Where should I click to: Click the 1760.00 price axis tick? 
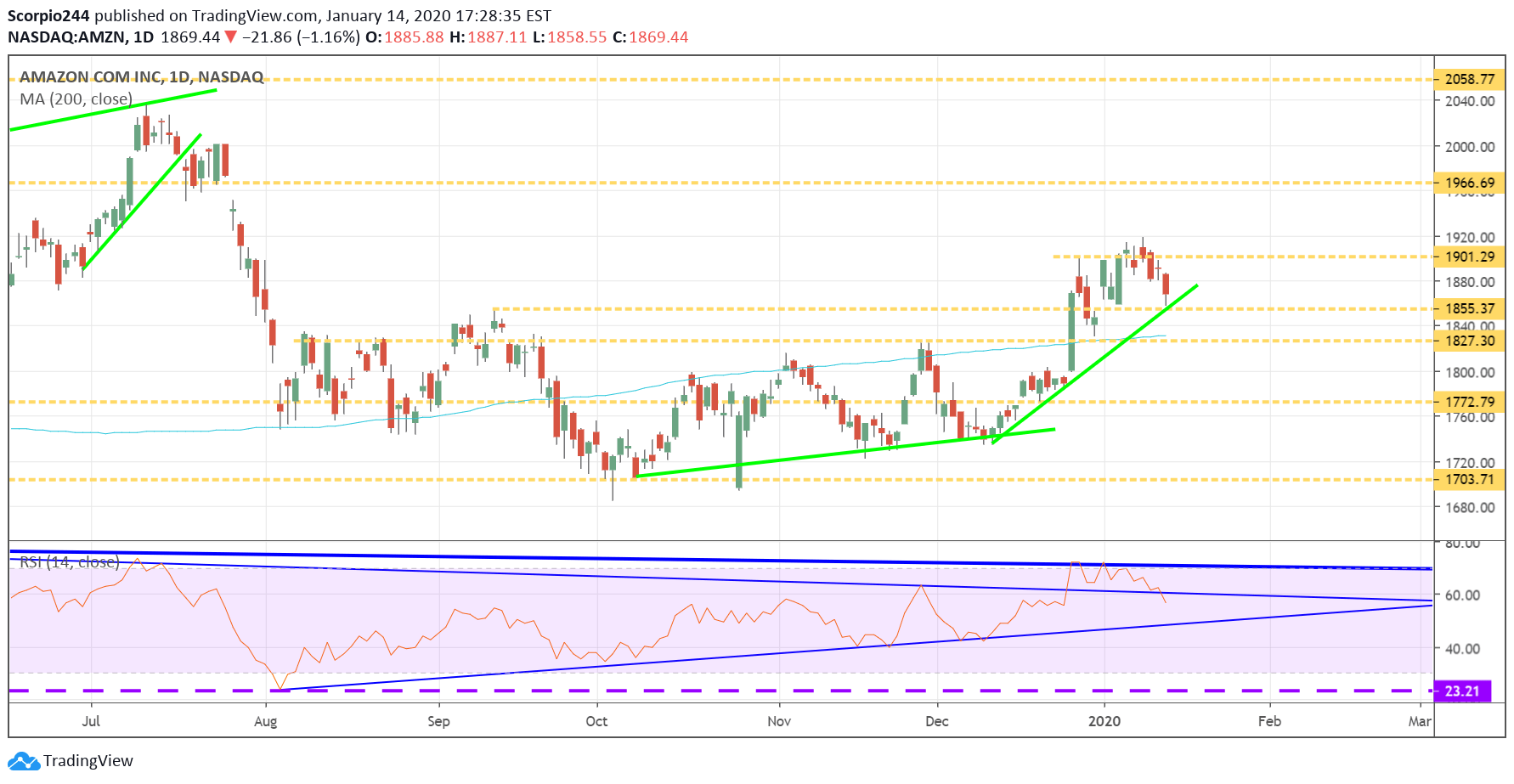coord(1470,417)
